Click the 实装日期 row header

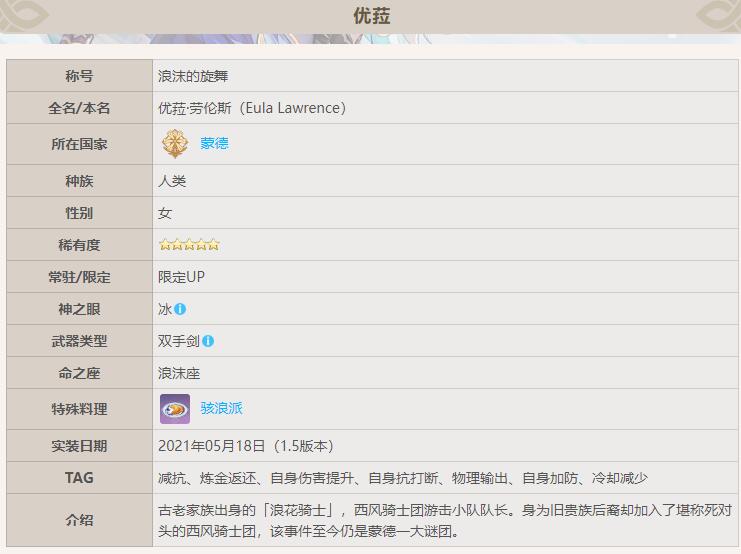(x=79, y=446)
